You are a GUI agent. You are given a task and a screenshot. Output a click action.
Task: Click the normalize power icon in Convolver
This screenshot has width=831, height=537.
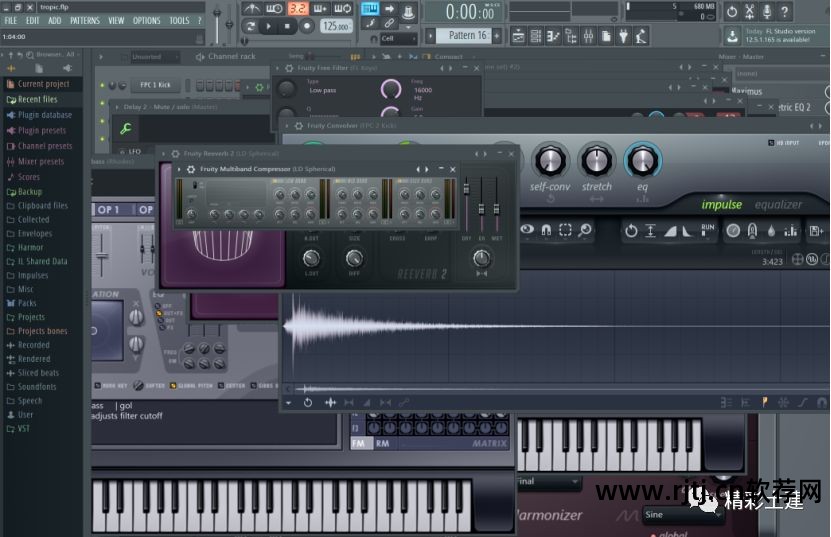coord(631,230)
